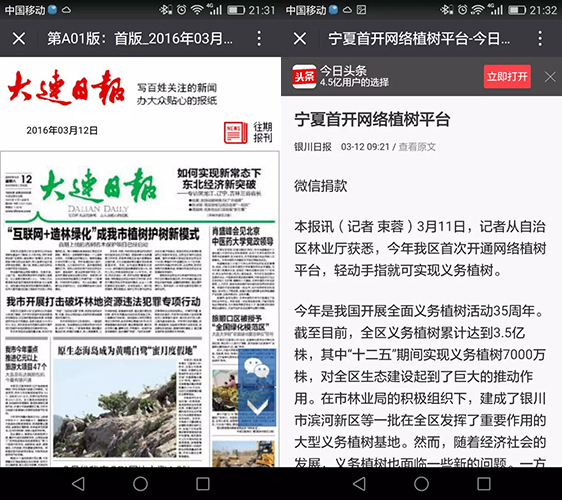
Task: Open the "互联网+造林绿化" headline article
Action: tap(104, 234)
